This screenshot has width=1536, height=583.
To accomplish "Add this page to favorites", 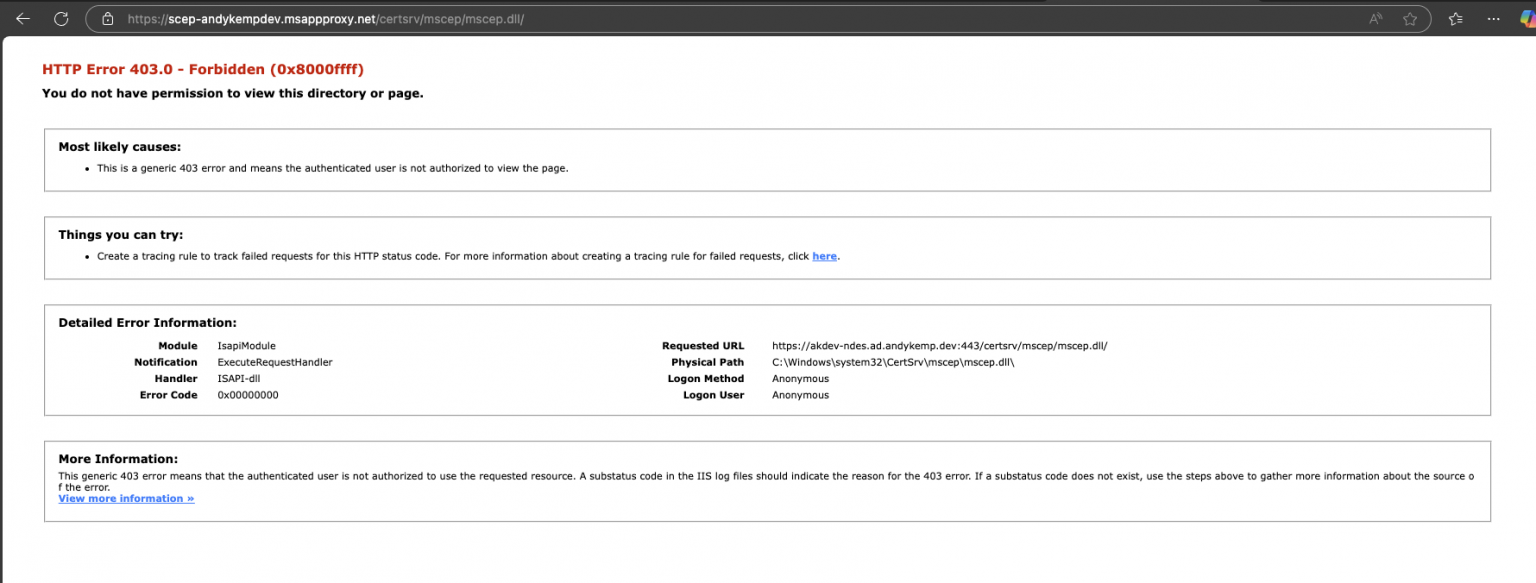I will click(1411, 18).
